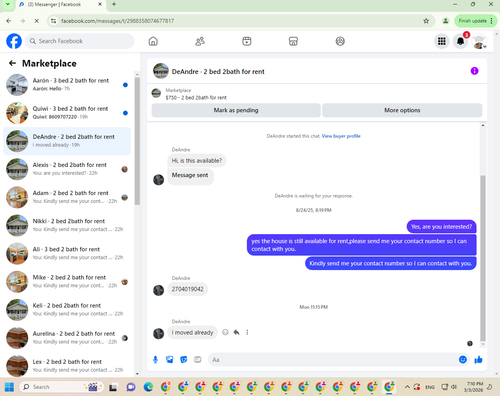Open Alexis 2 bed 2bath chat
500x396 pixels.
pyautogui.click(x=67, y=169)
